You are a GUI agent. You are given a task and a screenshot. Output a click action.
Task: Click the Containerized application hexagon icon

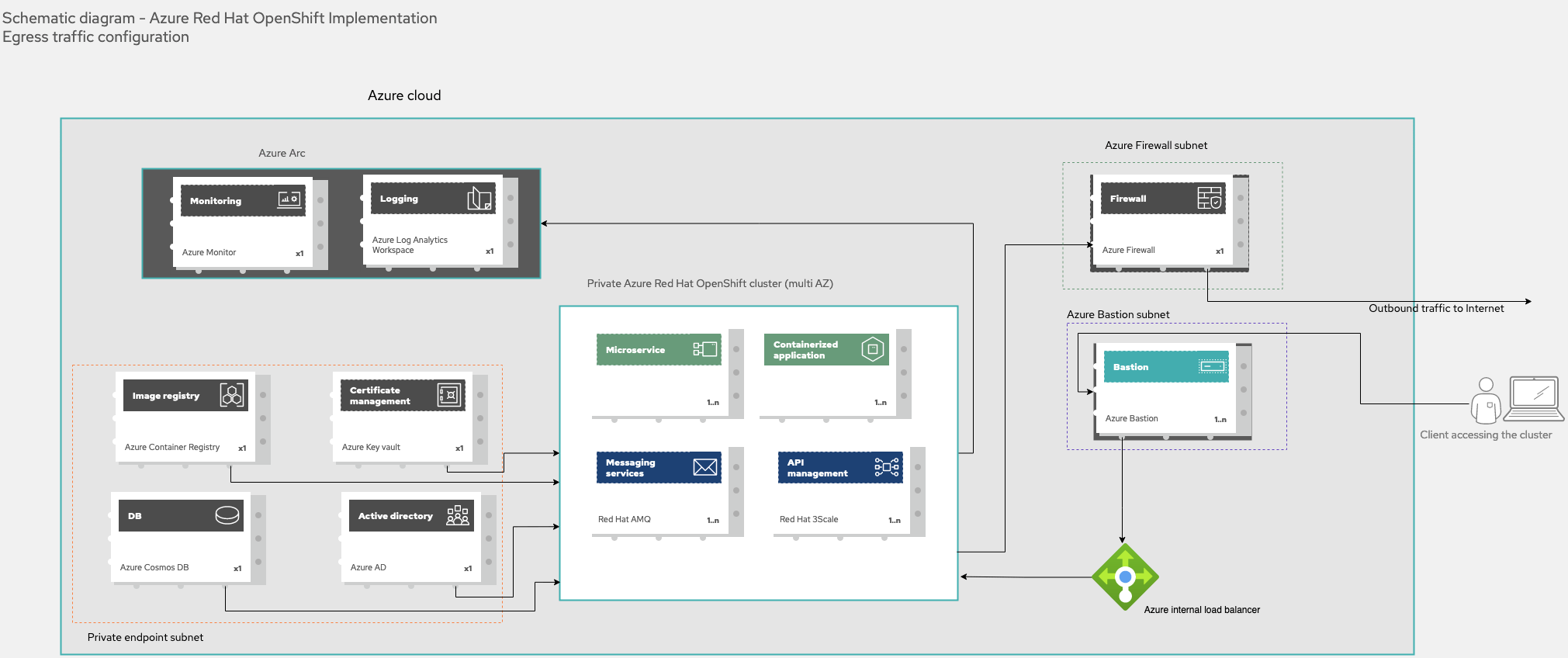point(873,349)
